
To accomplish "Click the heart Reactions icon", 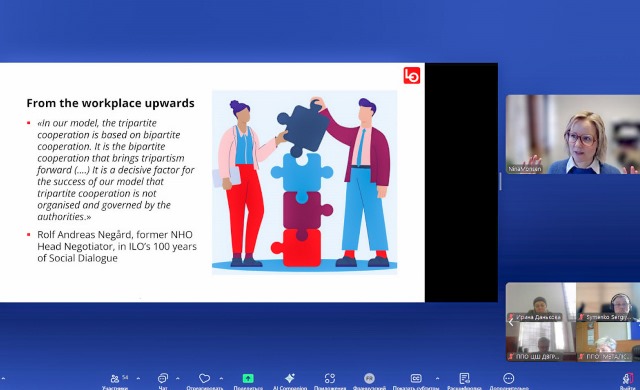I will click(204, 379).
